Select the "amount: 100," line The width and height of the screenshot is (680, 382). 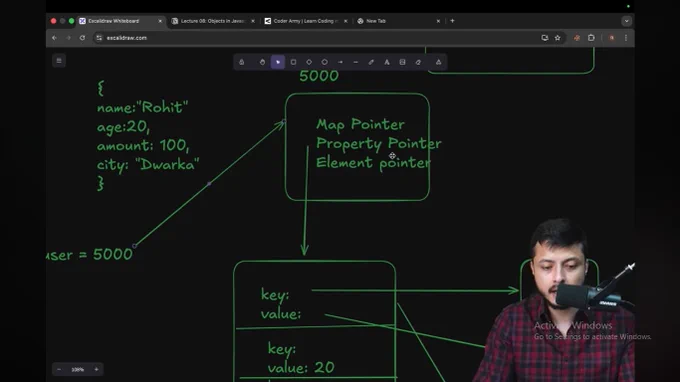[143, 145]
